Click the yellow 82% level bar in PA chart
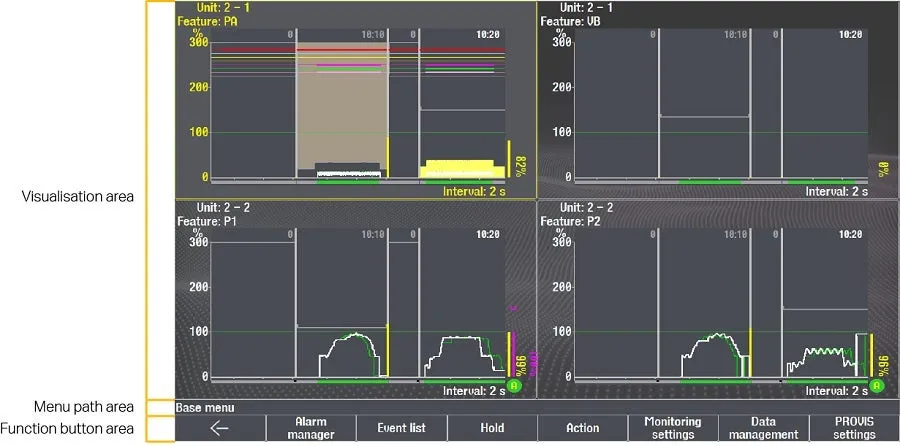 click(509, 160)
